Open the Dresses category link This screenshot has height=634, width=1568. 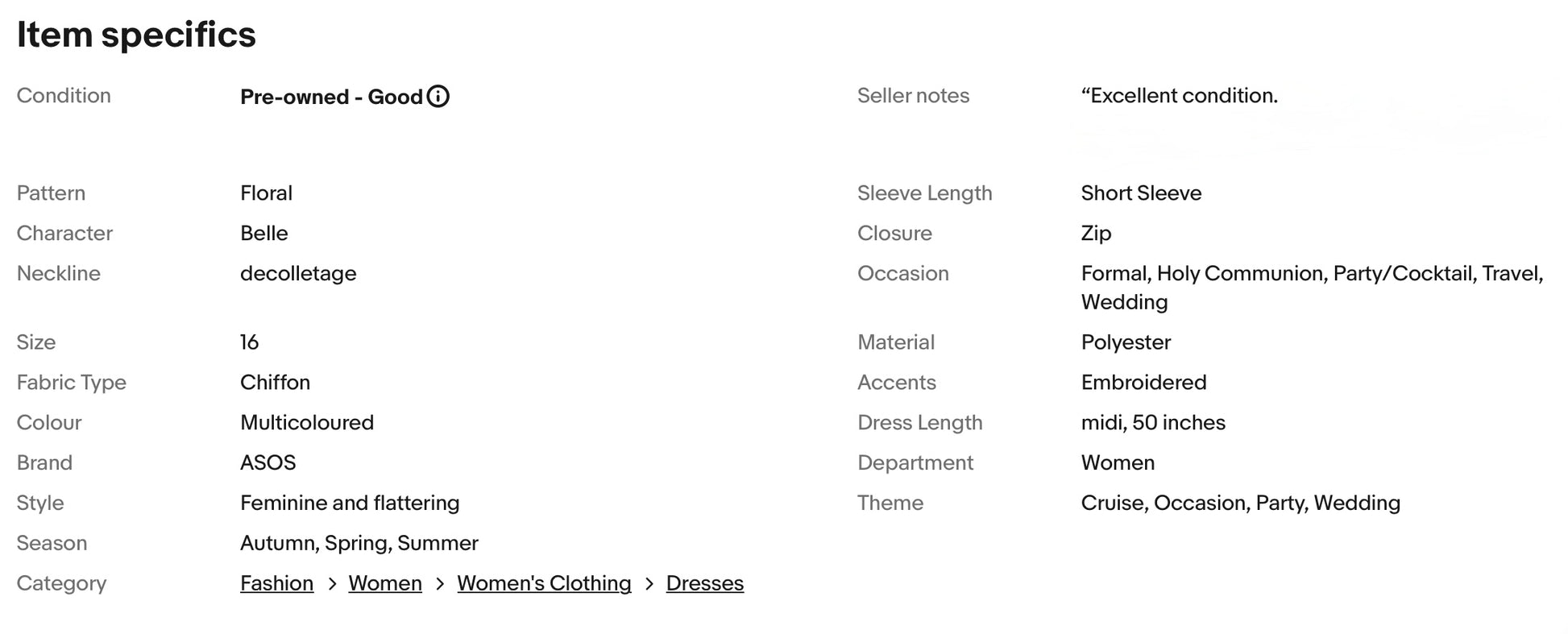point(704,583)
